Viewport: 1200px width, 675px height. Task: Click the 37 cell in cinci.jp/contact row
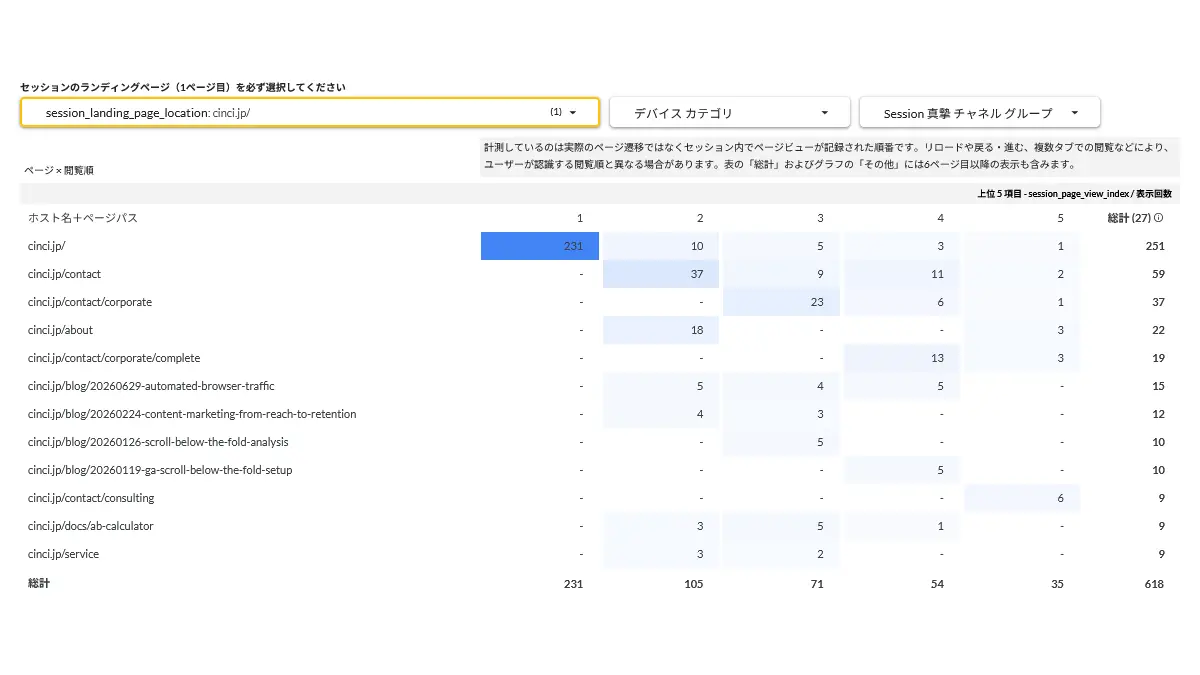[x=660, y=274]
